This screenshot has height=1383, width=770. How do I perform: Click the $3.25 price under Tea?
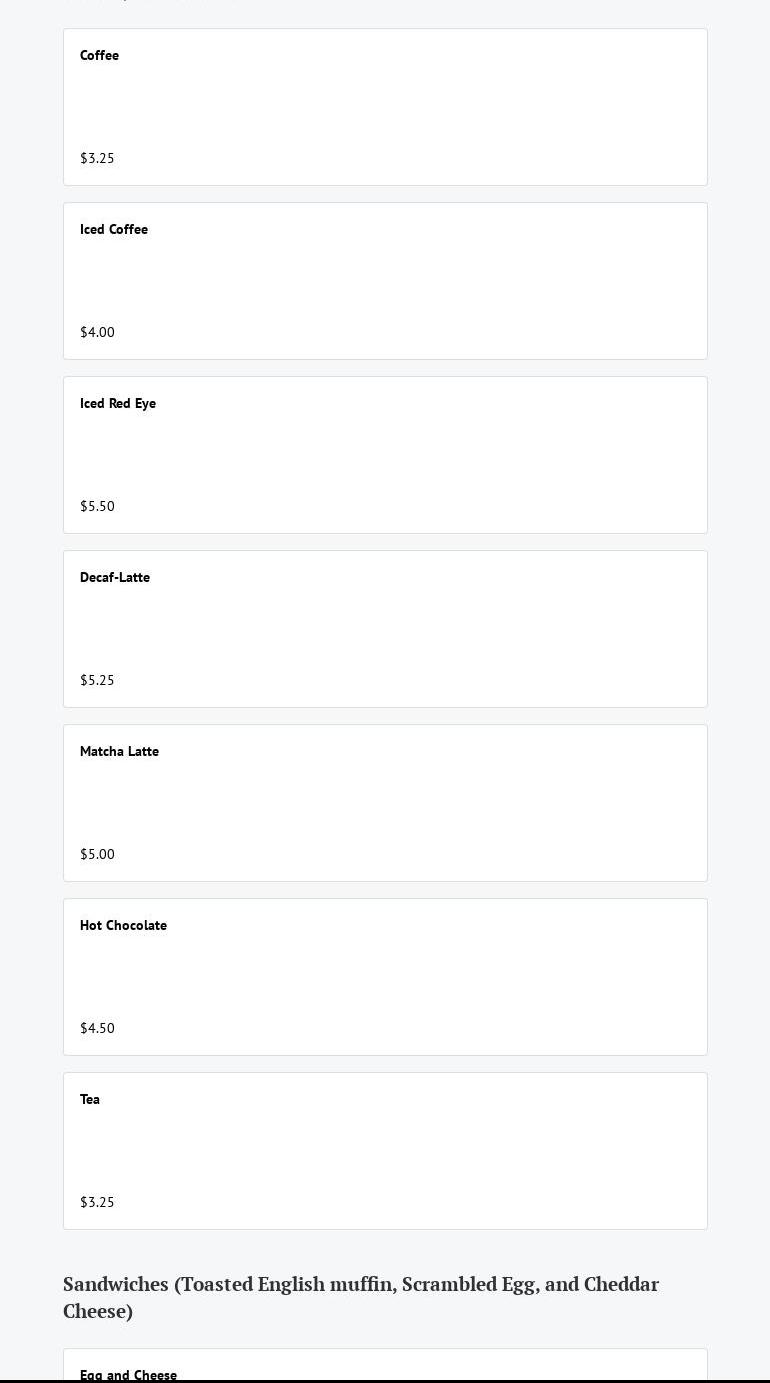tap(97, 1203)
